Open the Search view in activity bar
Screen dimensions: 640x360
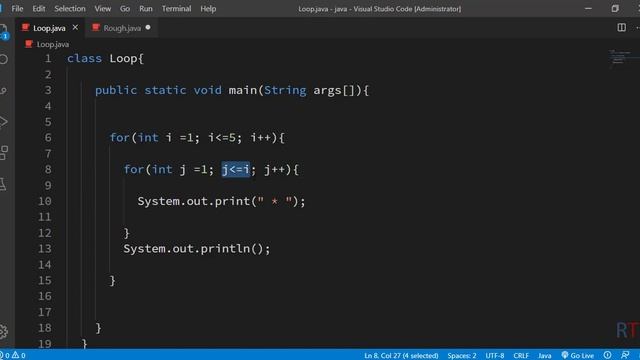pyautogui.click(x=4, y=60)
